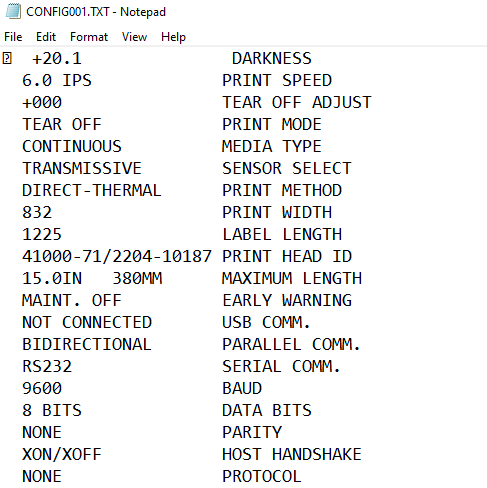Click the NOT CONNECTED value

pyautogui.click(x=87, y=323)
